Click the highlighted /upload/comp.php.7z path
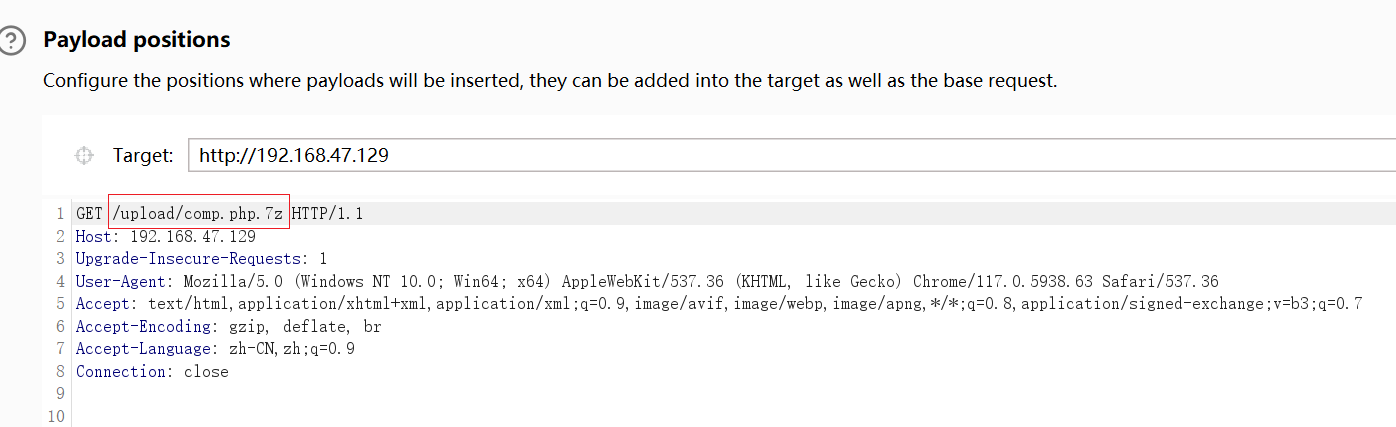Image resolution: width=1396 pixels, height=427 pixels. (199, 213)
